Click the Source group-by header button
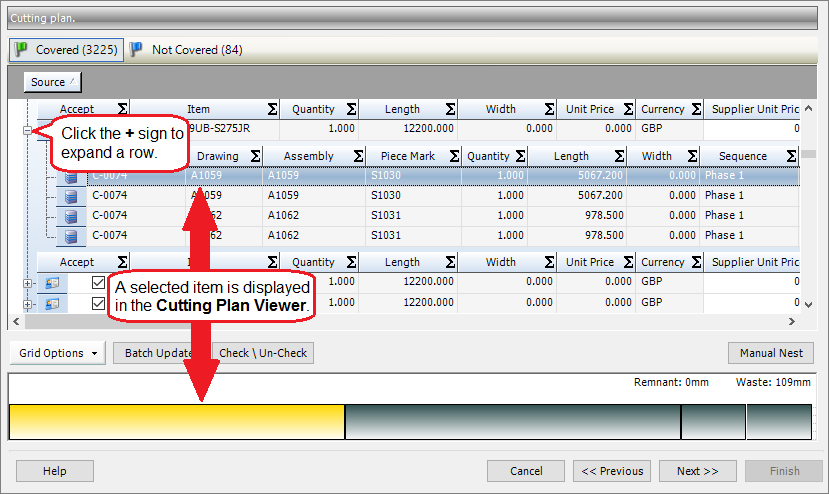 click(x=52, y=82)
